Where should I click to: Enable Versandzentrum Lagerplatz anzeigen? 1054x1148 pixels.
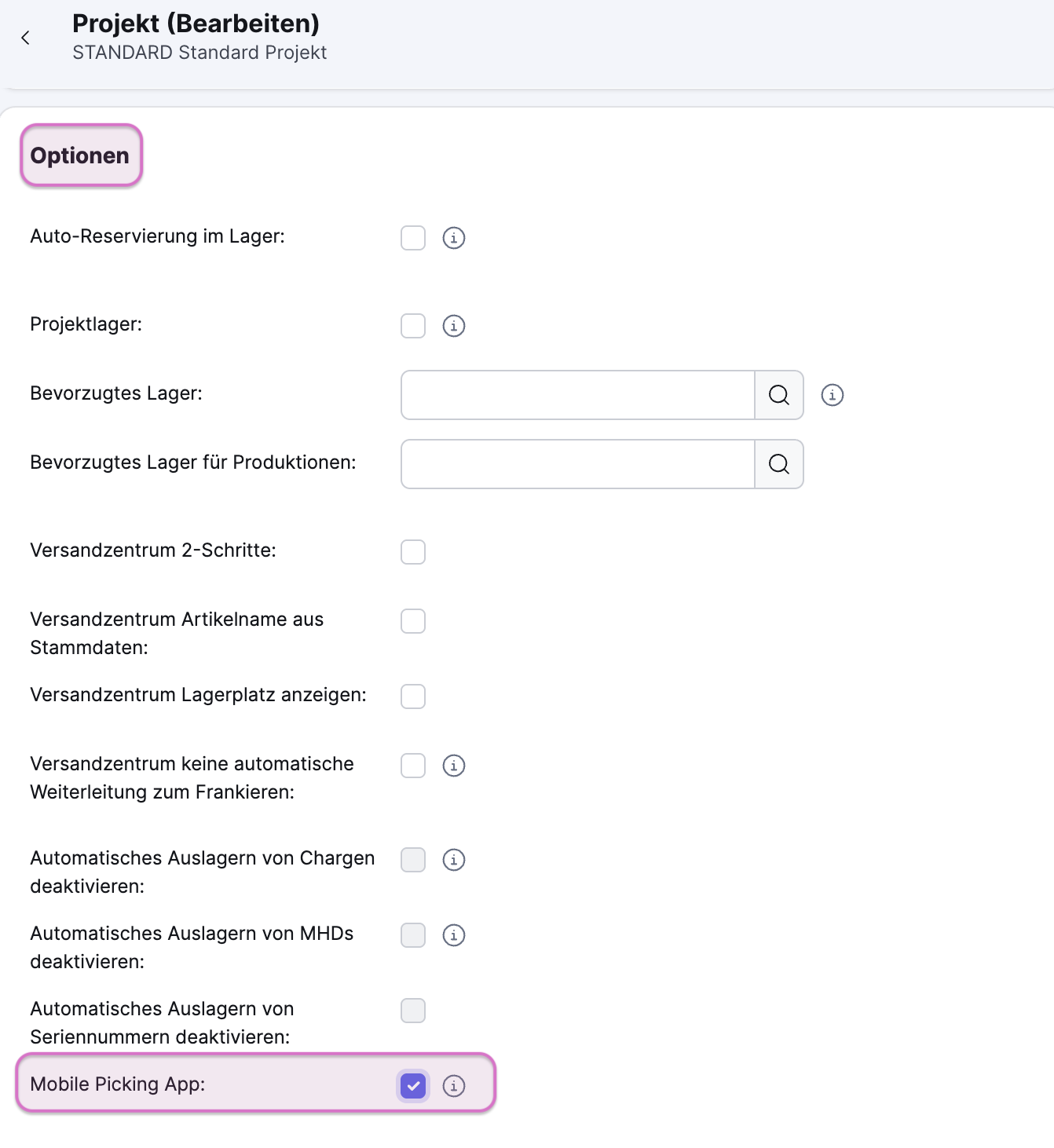point(412,696)
